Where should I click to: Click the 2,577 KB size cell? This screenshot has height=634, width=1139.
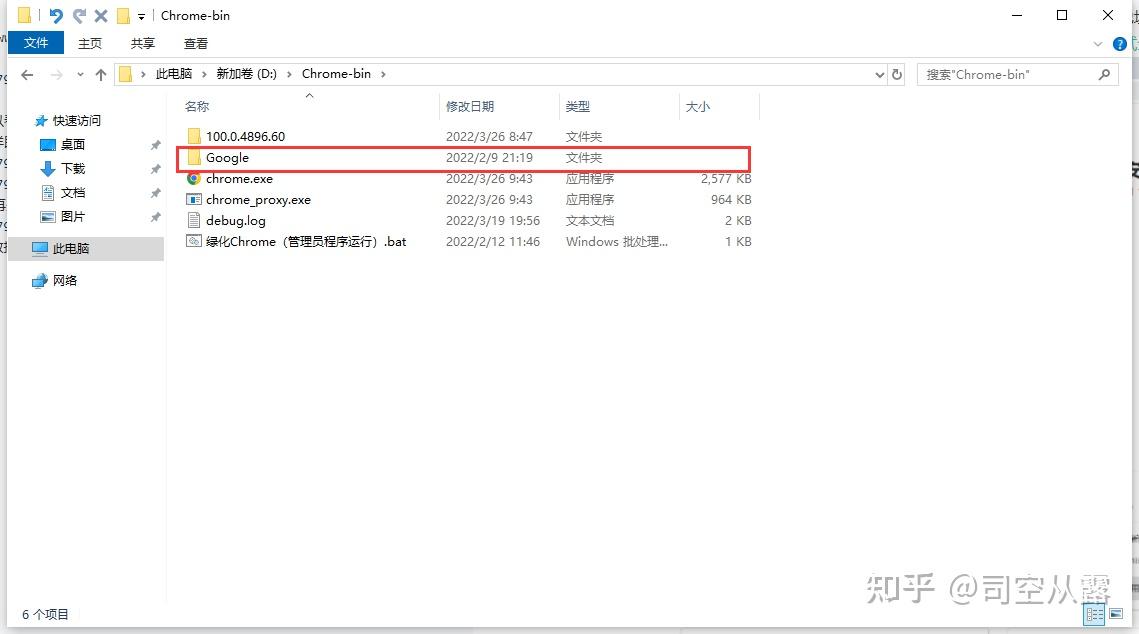tap(726, 178)
